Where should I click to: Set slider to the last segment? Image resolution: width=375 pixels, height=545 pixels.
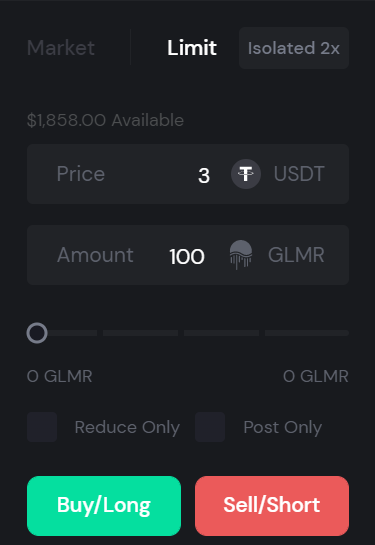click(x=307, y=333)
